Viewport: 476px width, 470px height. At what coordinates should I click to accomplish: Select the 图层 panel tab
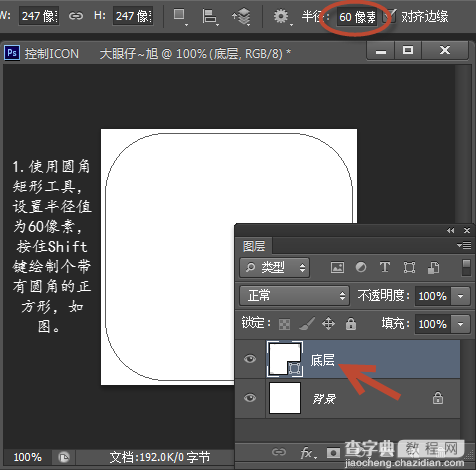(254, 246)
